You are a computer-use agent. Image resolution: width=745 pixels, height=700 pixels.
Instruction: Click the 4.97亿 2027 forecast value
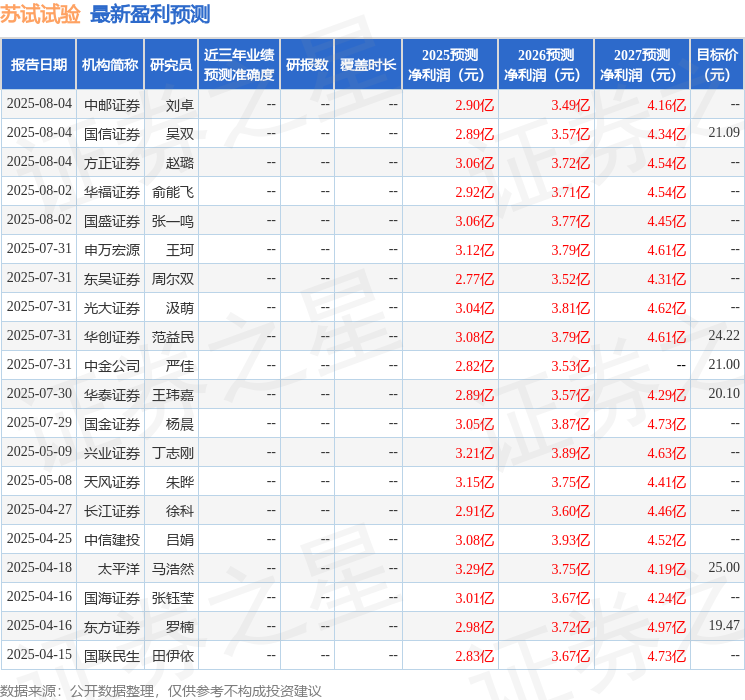(x=667, y=627)
